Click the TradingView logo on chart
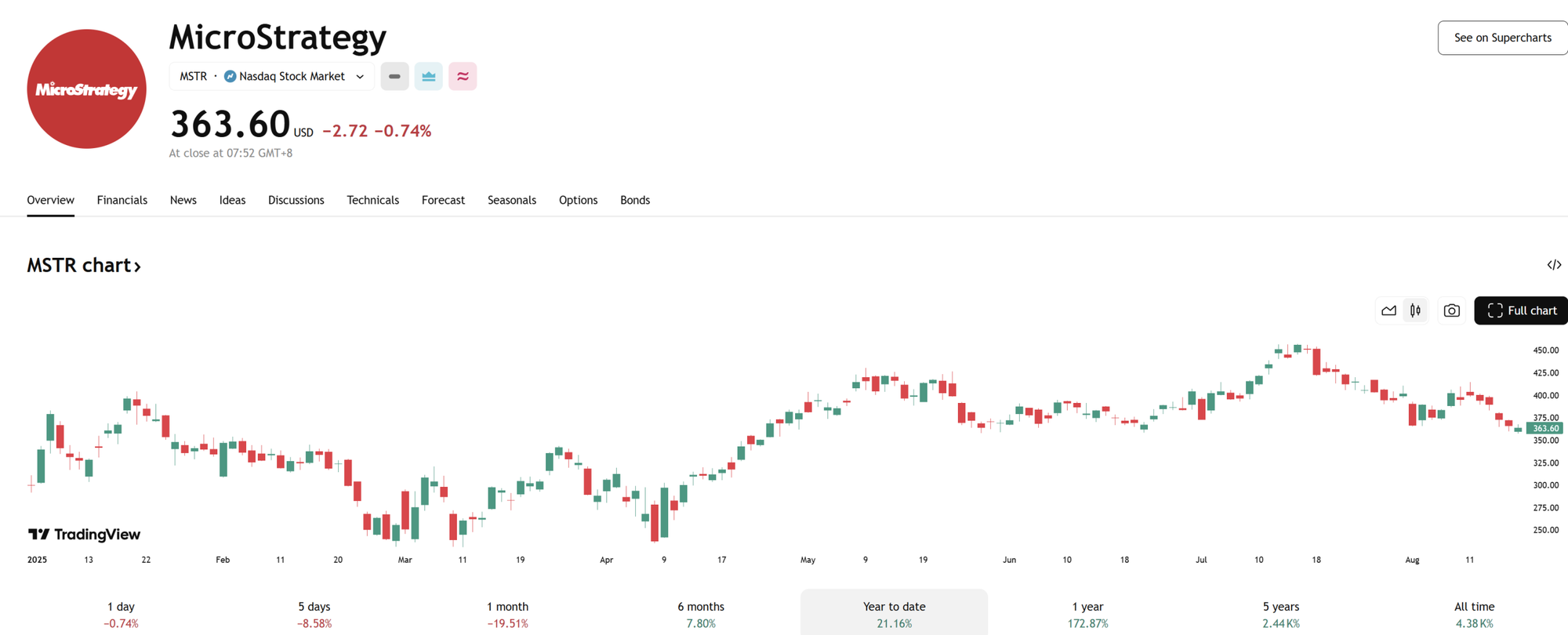The image size is (1568, 635). coord(84,535)
